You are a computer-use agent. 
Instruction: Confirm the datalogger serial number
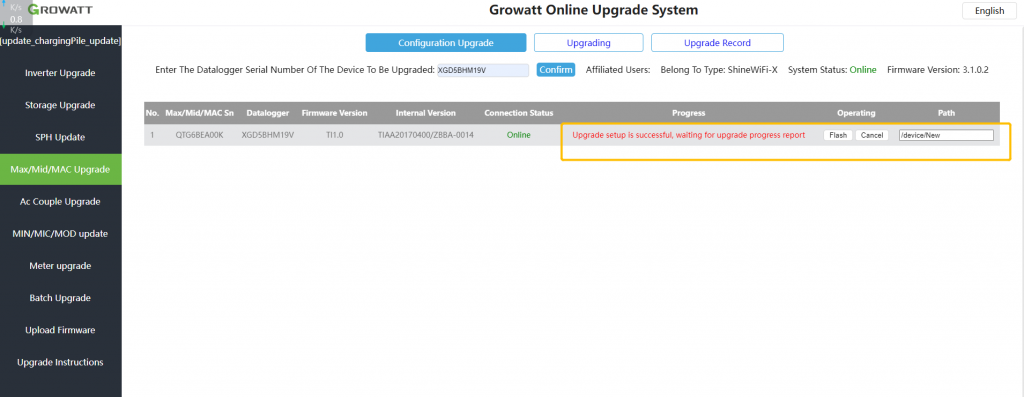click(556, 70)
